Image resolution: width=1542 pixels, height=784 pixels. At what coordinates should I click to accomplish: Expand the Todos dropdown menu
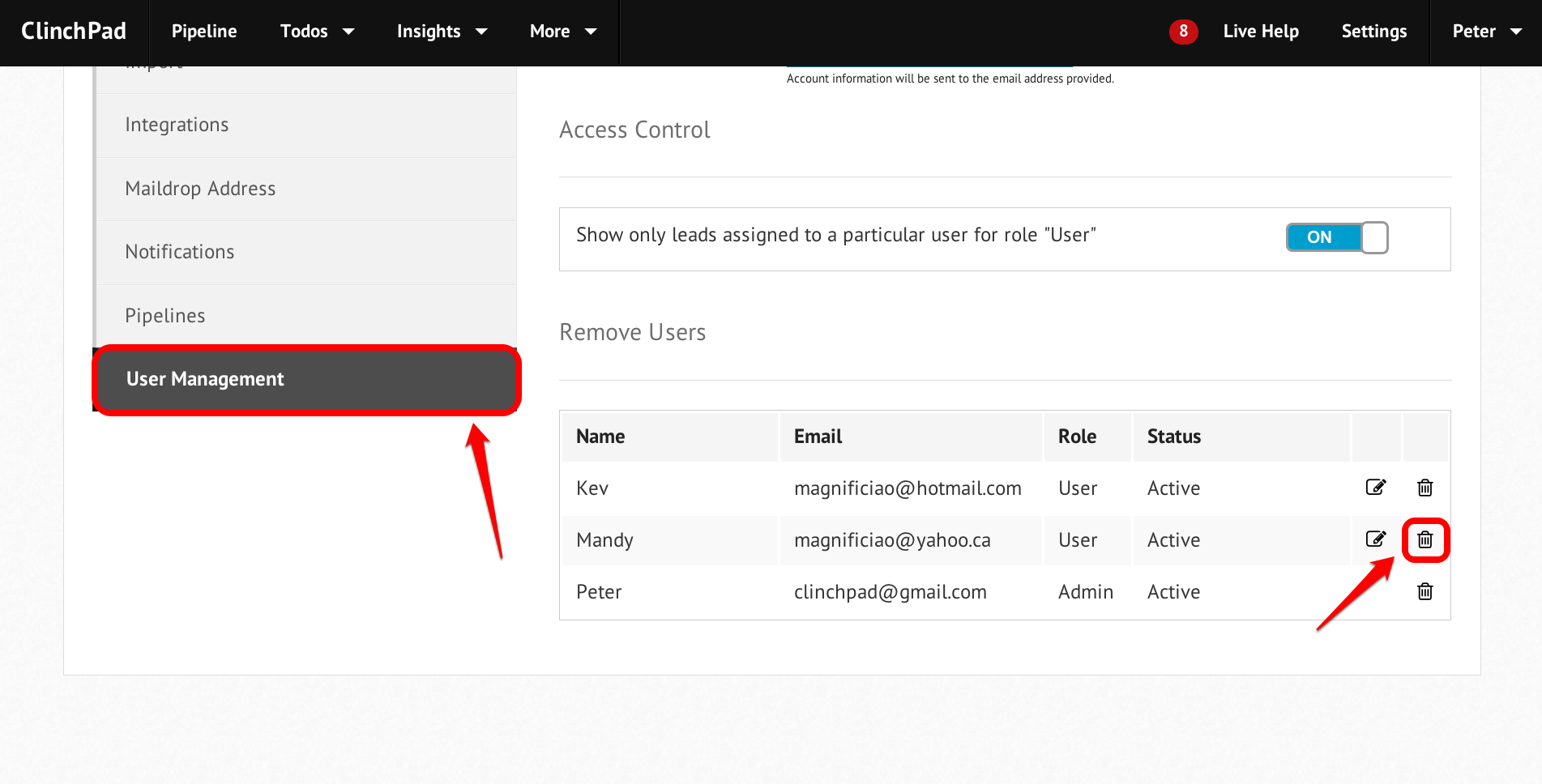[x=318, y=32]
